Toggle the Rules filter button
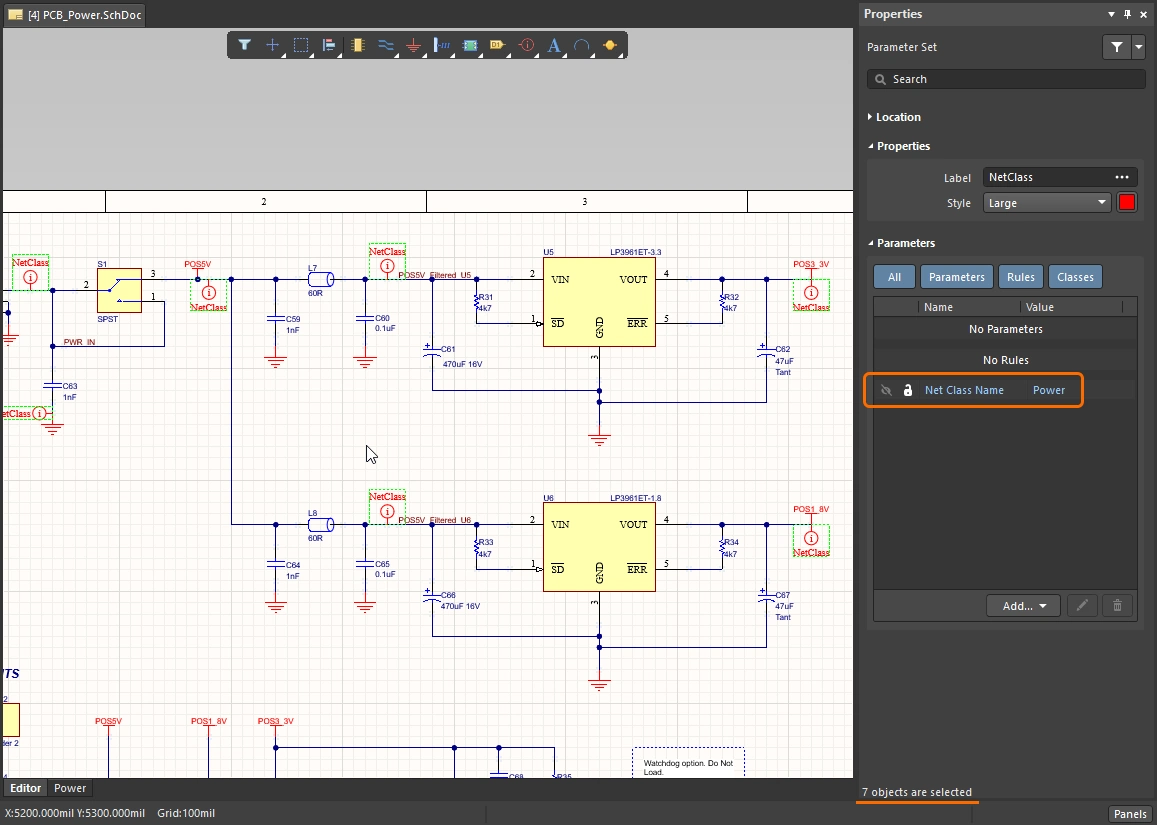Viewport: 1157px width, 825px height. pos(1020,277)
